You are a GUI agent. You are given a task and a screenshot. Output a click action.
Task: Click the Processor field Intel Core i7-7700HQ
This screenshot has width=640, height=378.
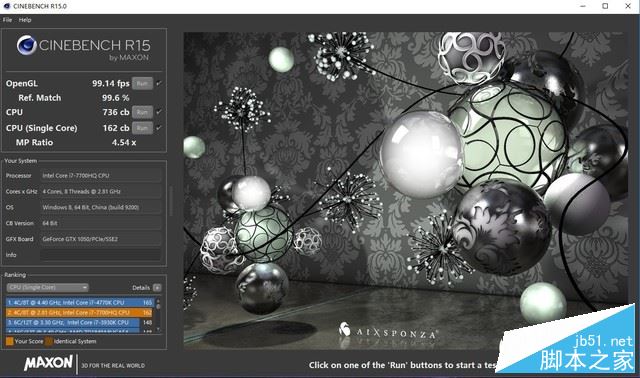click(x=100, y=176)
